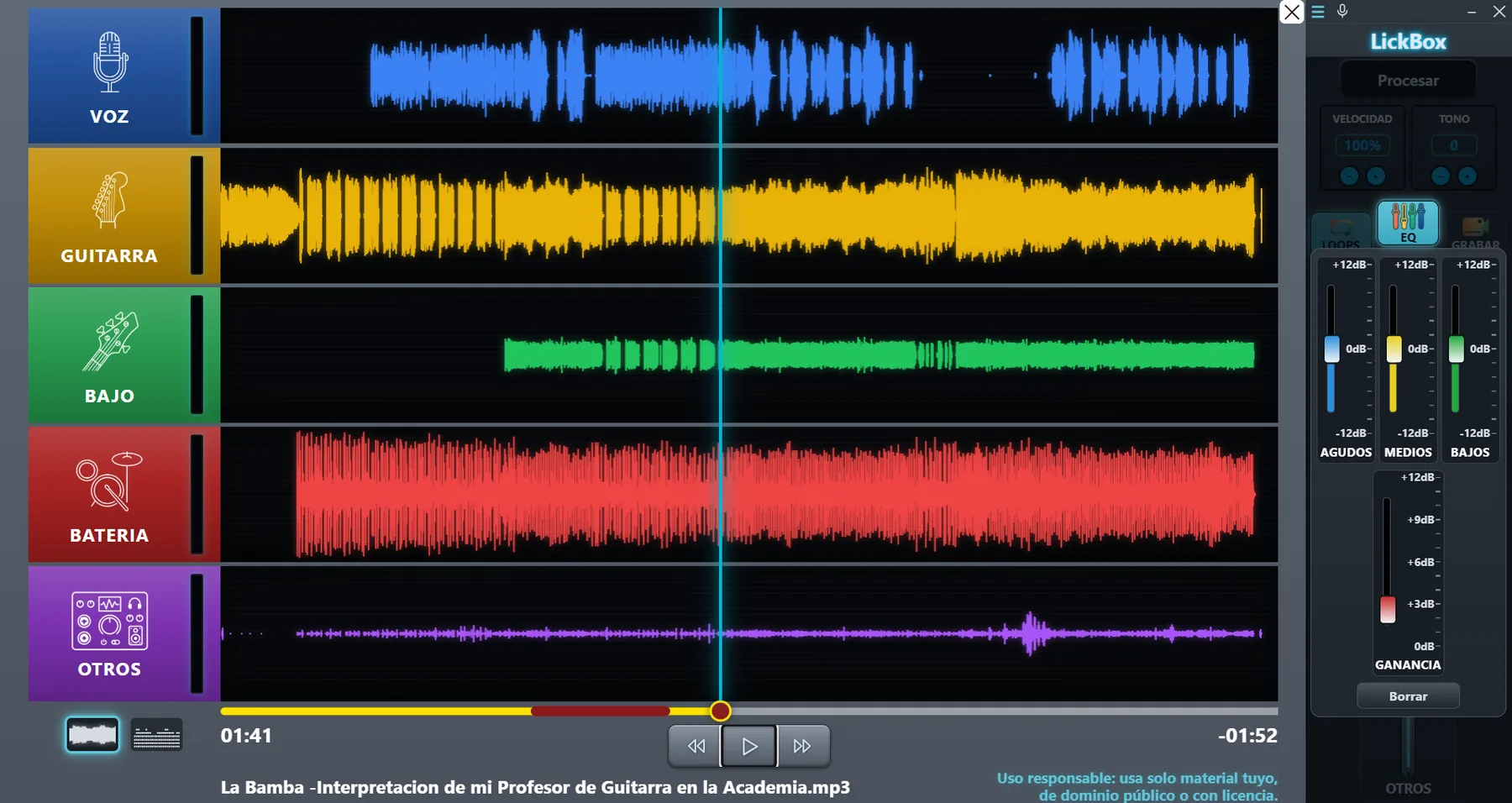Select the OTROS track icon

coord(110,621)
